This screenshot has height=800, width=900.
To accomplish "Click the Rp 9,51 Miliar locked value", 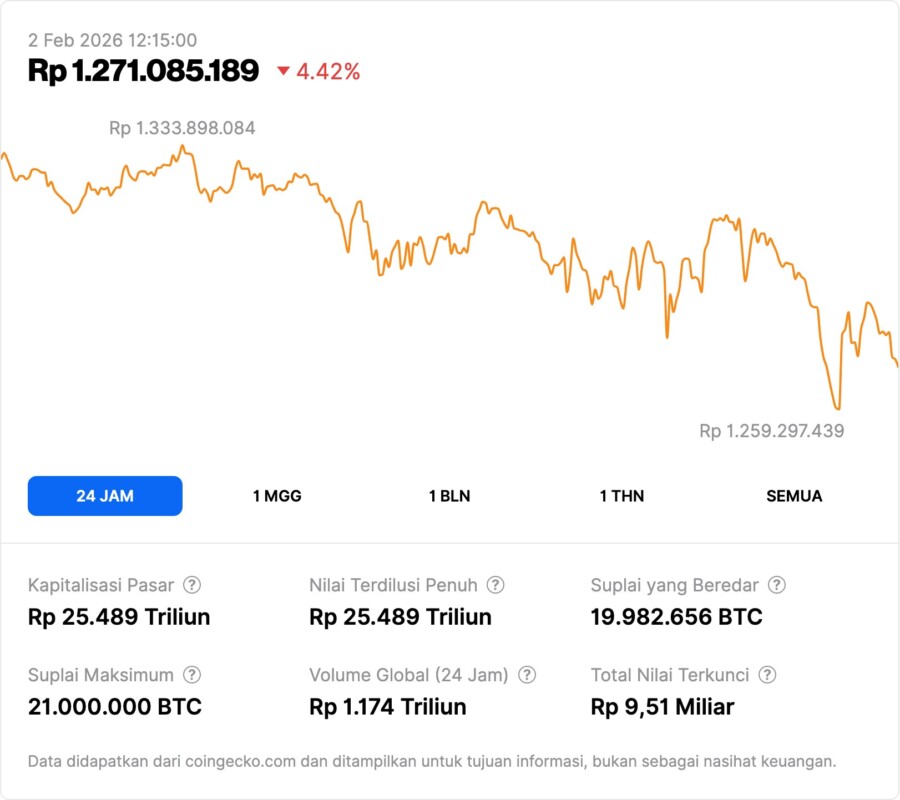I will coord(662,707).
